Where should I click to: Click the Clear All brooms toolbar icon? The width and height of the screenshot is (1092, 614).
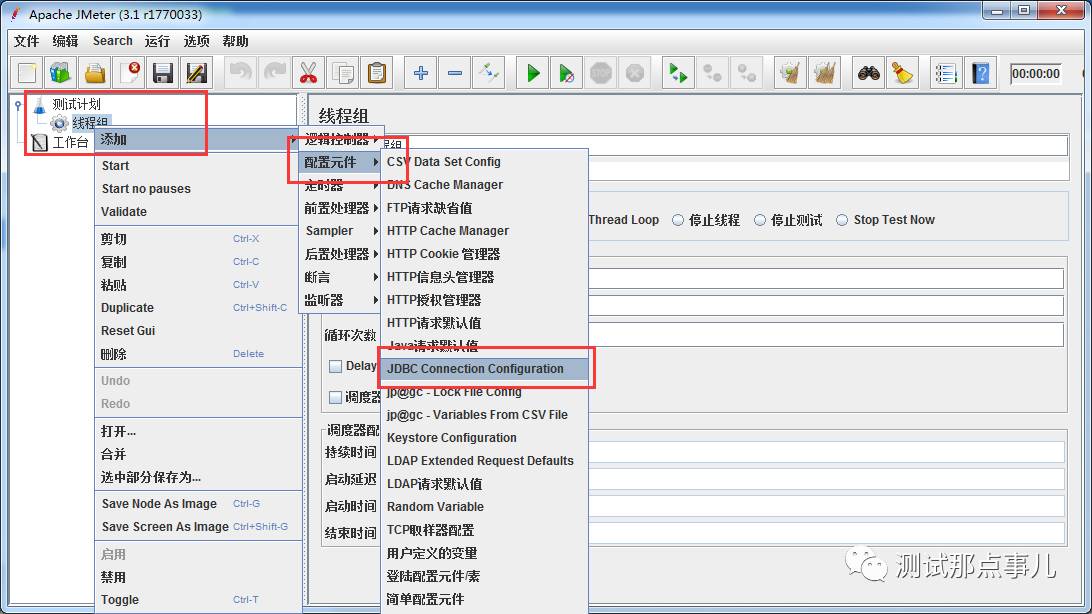825,73
